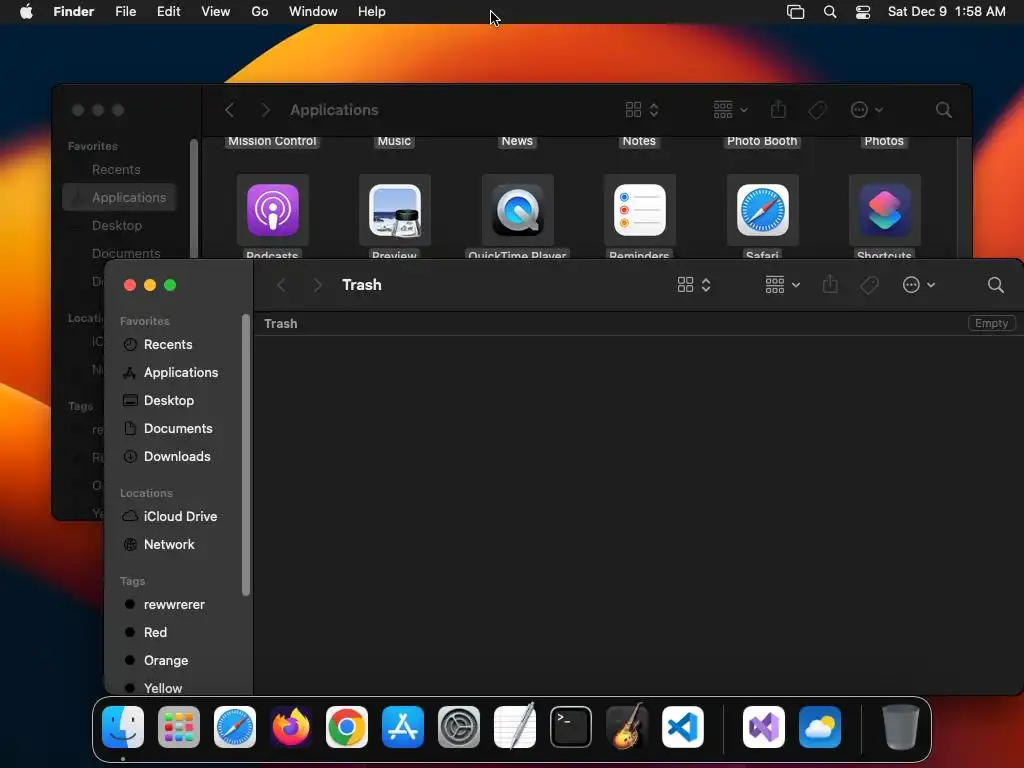Open the Window menu
Image resolution: width=1024 pixels, height=768 pixels.
(313, 12)
